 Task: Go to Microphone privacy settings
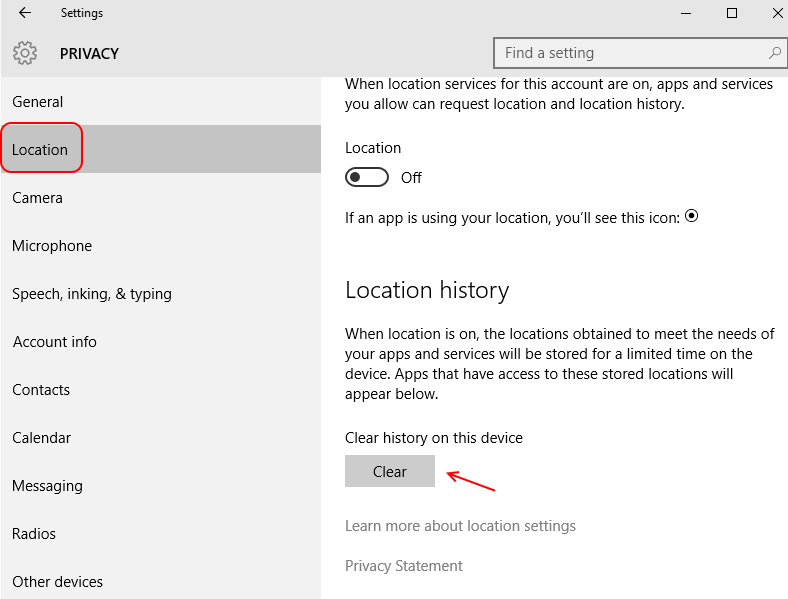coord(161,246)
